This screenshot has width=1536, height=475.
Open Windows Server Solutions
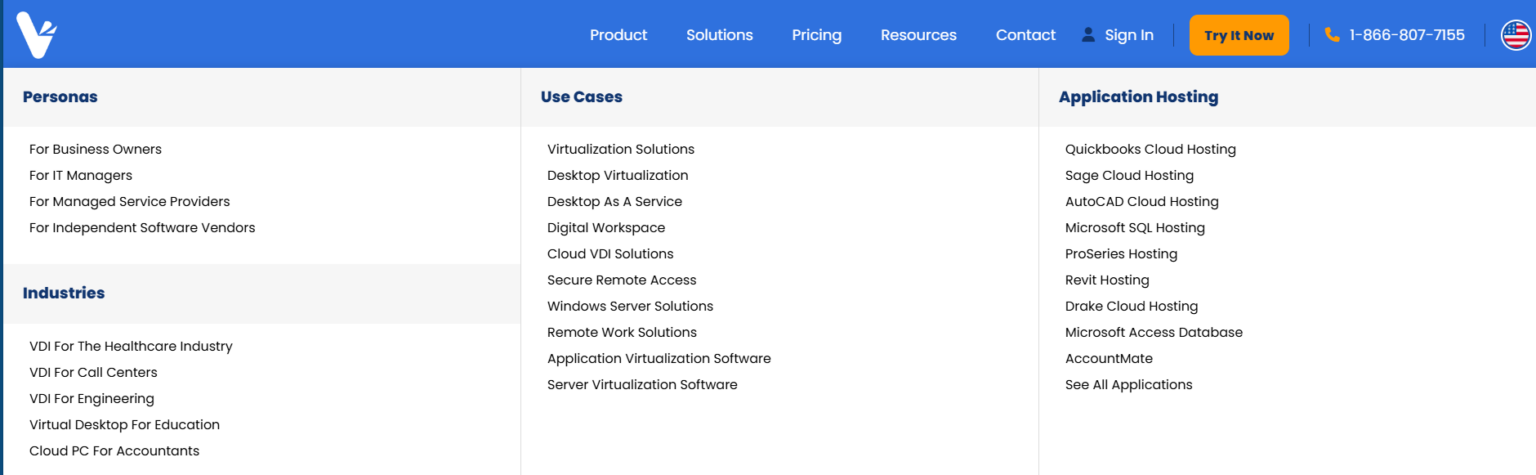630,306
